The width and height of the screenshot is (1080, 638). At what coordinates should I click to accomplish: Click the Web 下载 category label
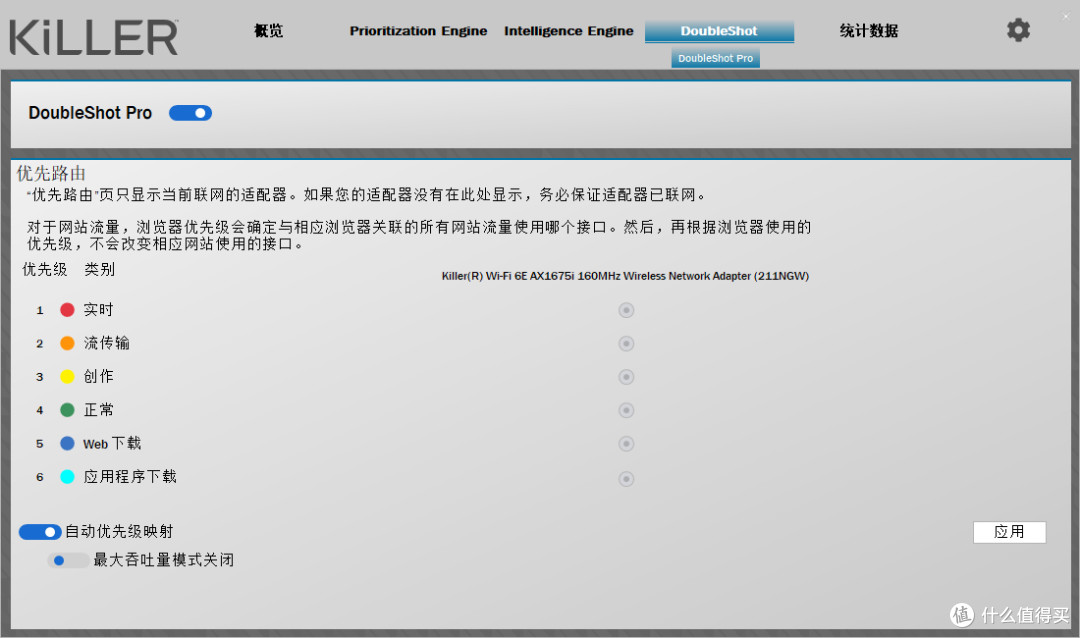[112, 443]
